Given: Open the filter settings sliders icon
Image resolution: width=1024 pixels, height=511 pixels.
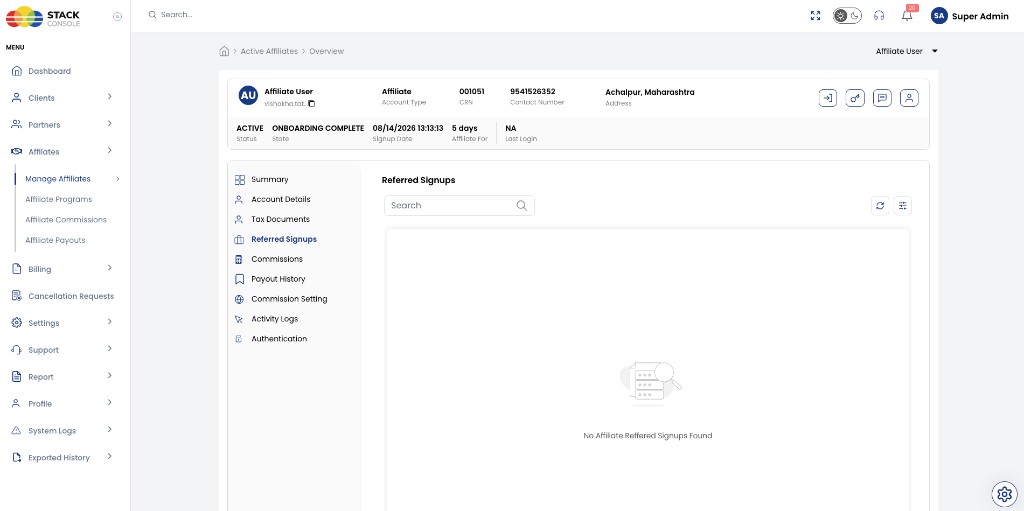Looking at the screenshot, I should click(x=903, y=206).
